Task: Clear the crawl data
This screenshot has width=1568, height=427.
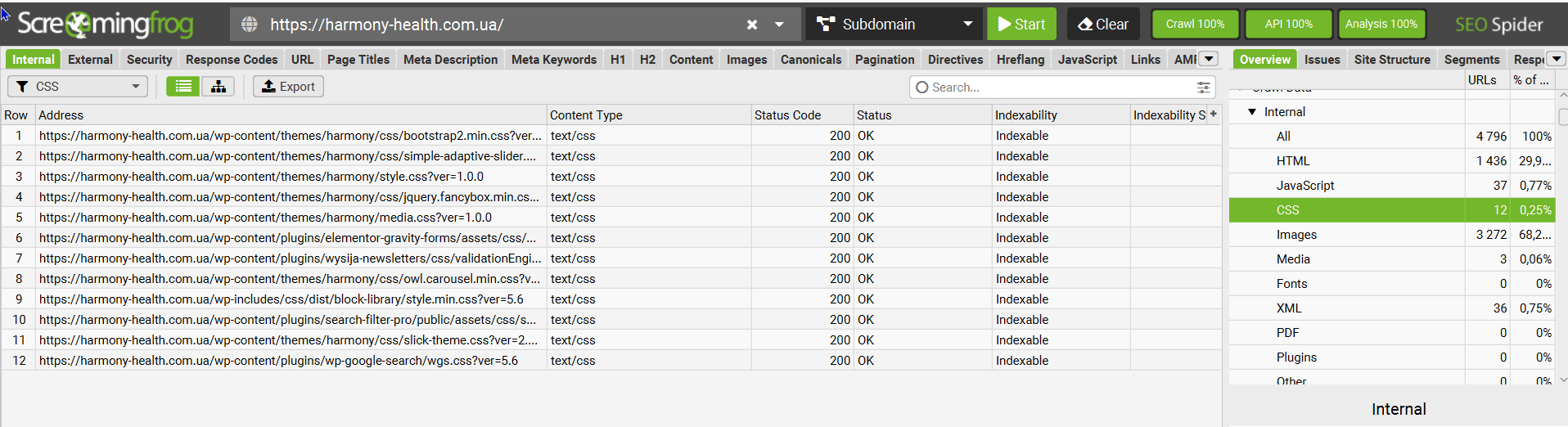Action: pyautogui.click(x=1103, y=25)
